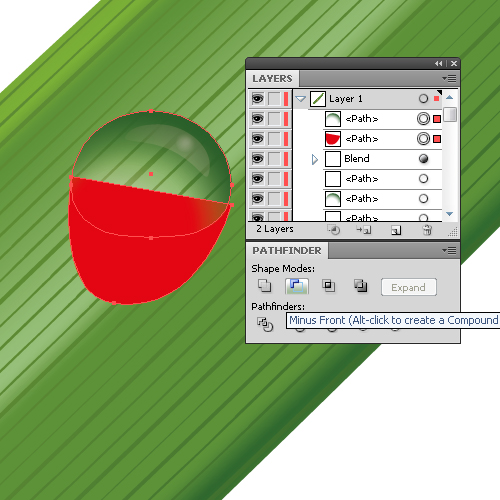Click Make/Release Clipping Mask icon

click(334, 230)
